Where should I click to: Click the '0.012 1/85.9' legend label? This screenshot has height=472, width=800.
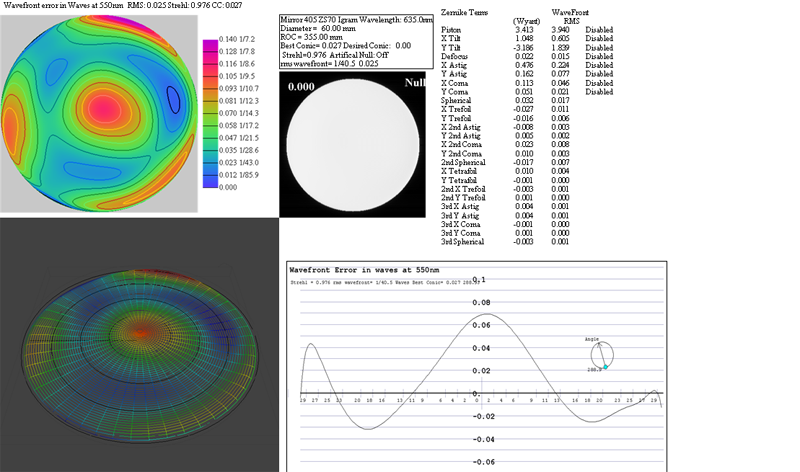[x=239, y=175]
